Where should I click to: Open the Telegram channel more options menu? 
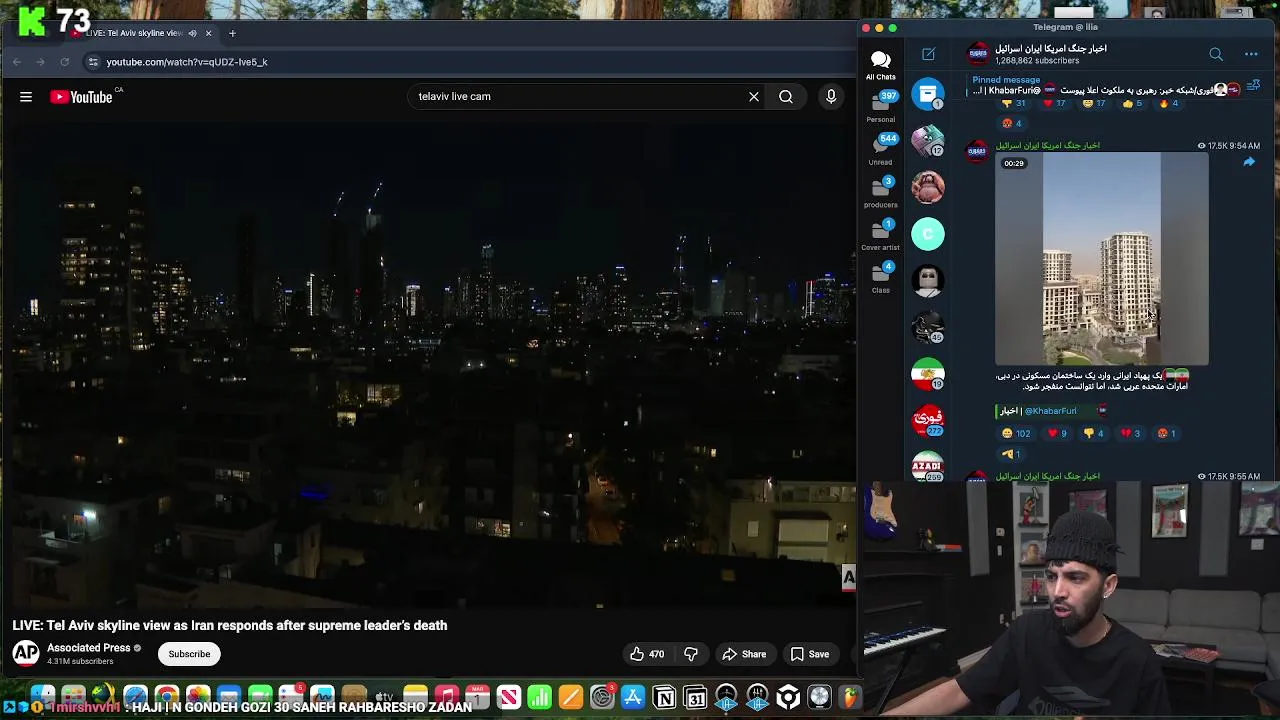click(x=1251, y=54)
